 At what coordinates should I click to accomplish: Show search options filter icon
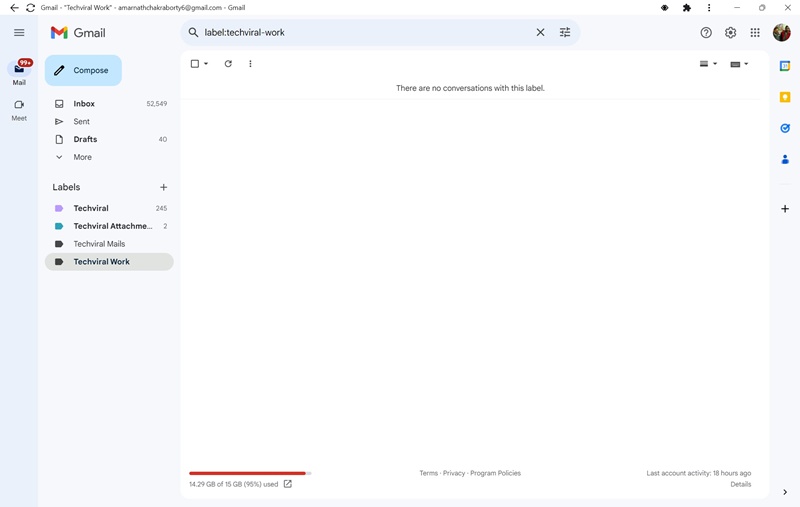click(x=565, y=33)
